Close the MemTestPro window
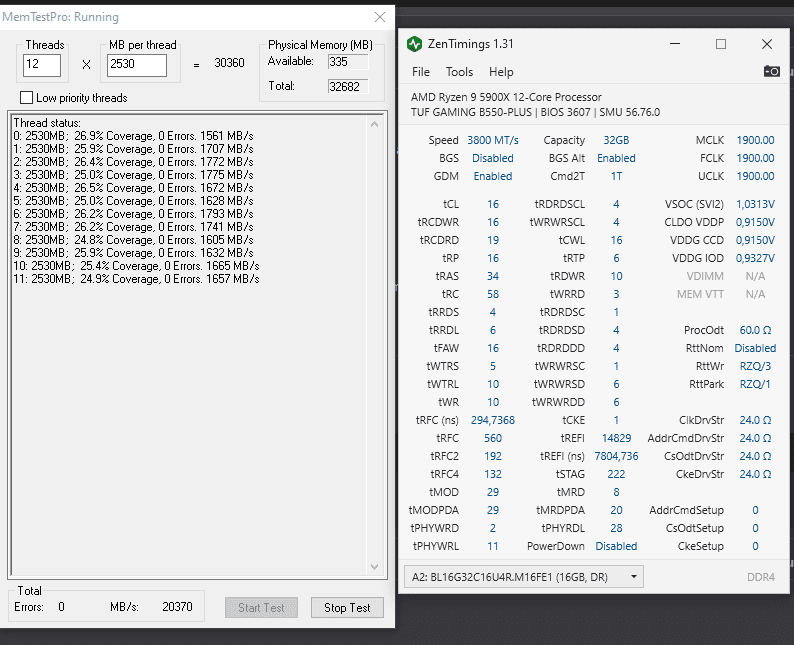Screen dimensions: 794x645 click(x=379, y=17)
